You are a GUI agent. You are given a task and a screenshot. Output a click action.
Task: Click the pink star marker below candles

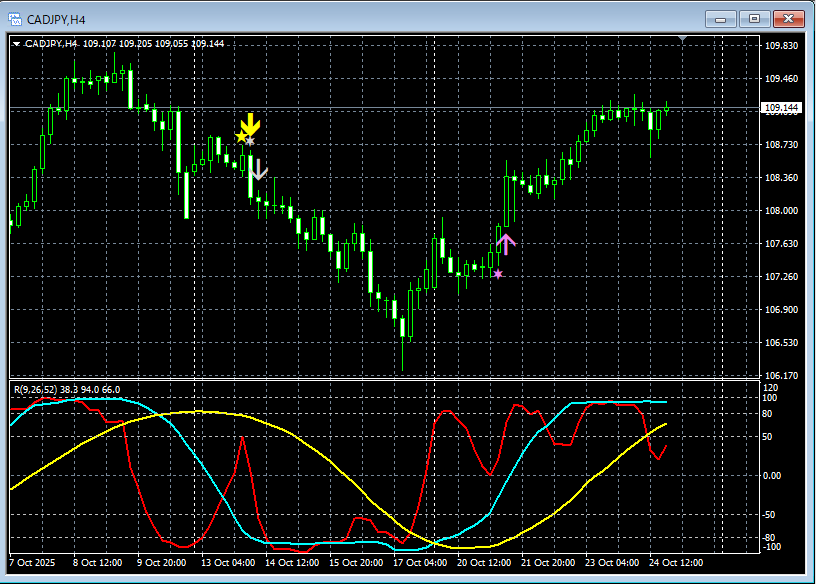coord(498,274)
